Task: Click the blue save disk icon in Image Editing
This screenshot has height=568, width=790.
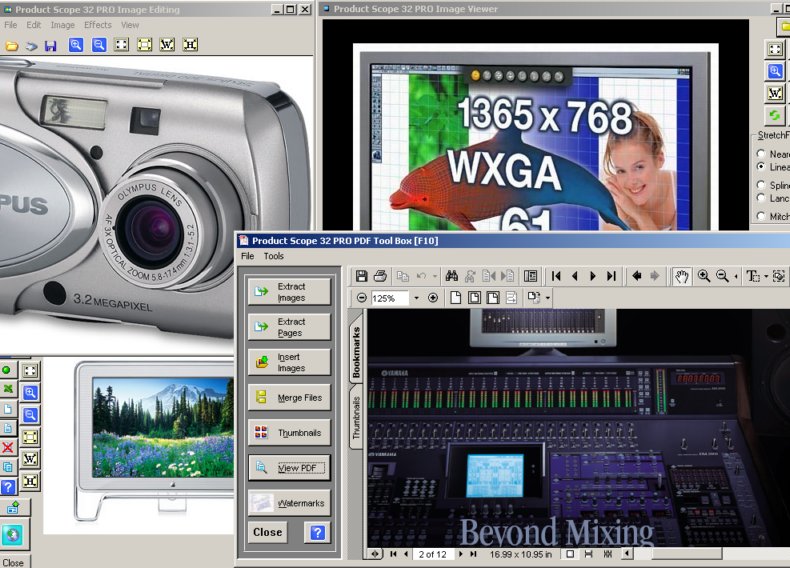Action: (50, 46)
